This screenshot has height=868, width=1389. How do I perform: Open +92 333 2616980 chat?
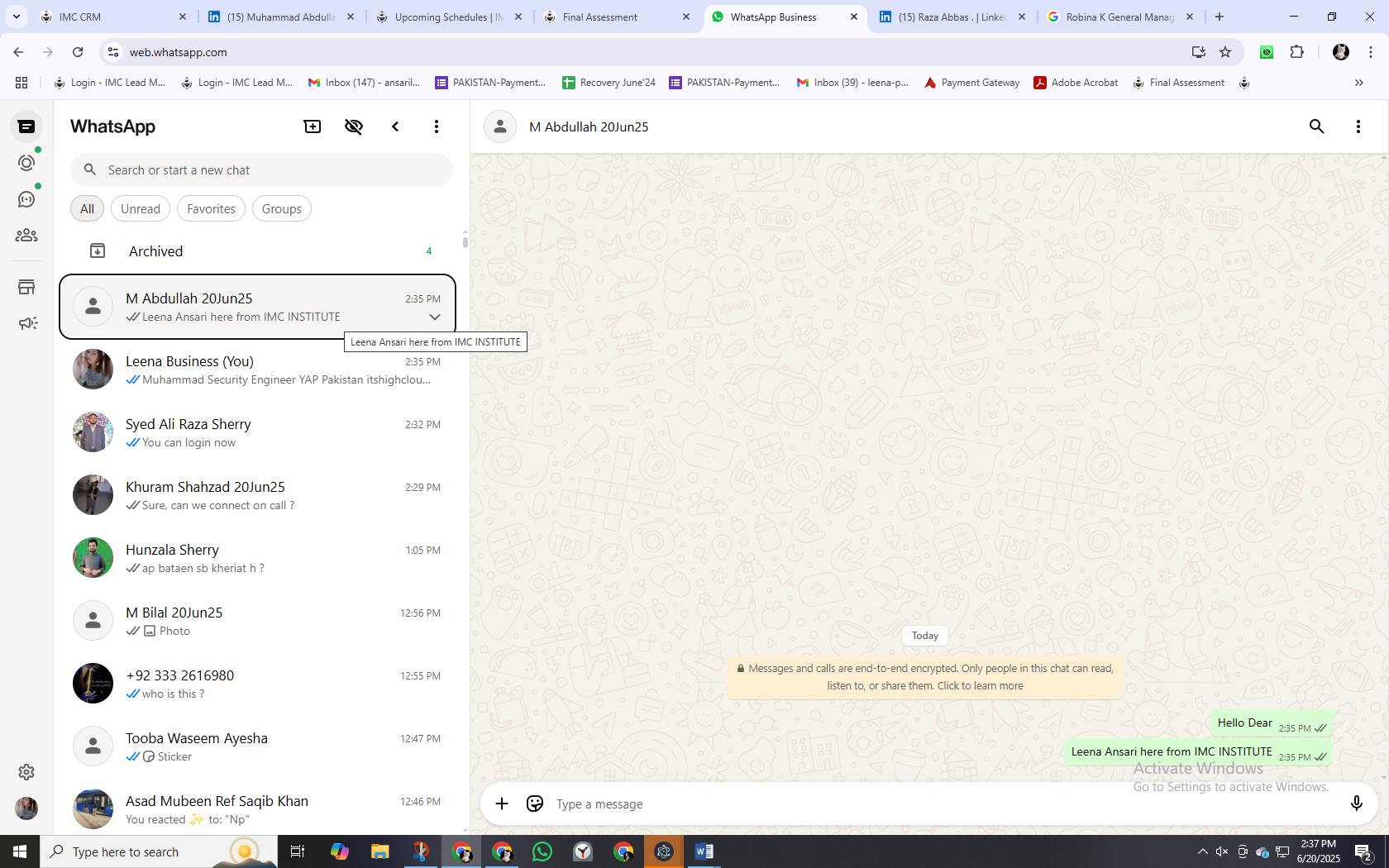[257, 684]
